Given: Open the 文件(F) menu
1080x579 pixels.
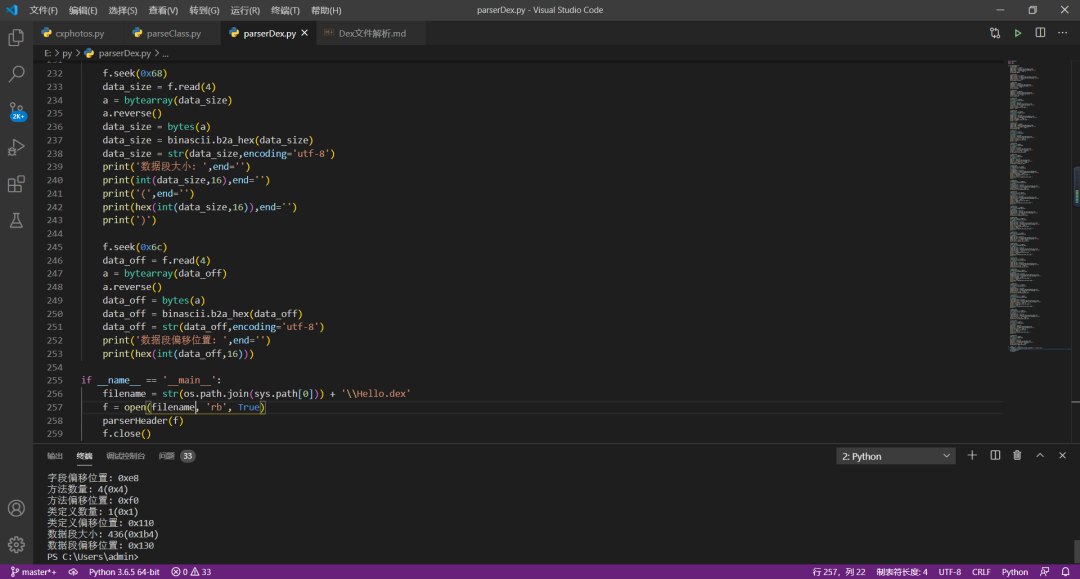Looking at the screenshot, I should click(x=43, y=10).
